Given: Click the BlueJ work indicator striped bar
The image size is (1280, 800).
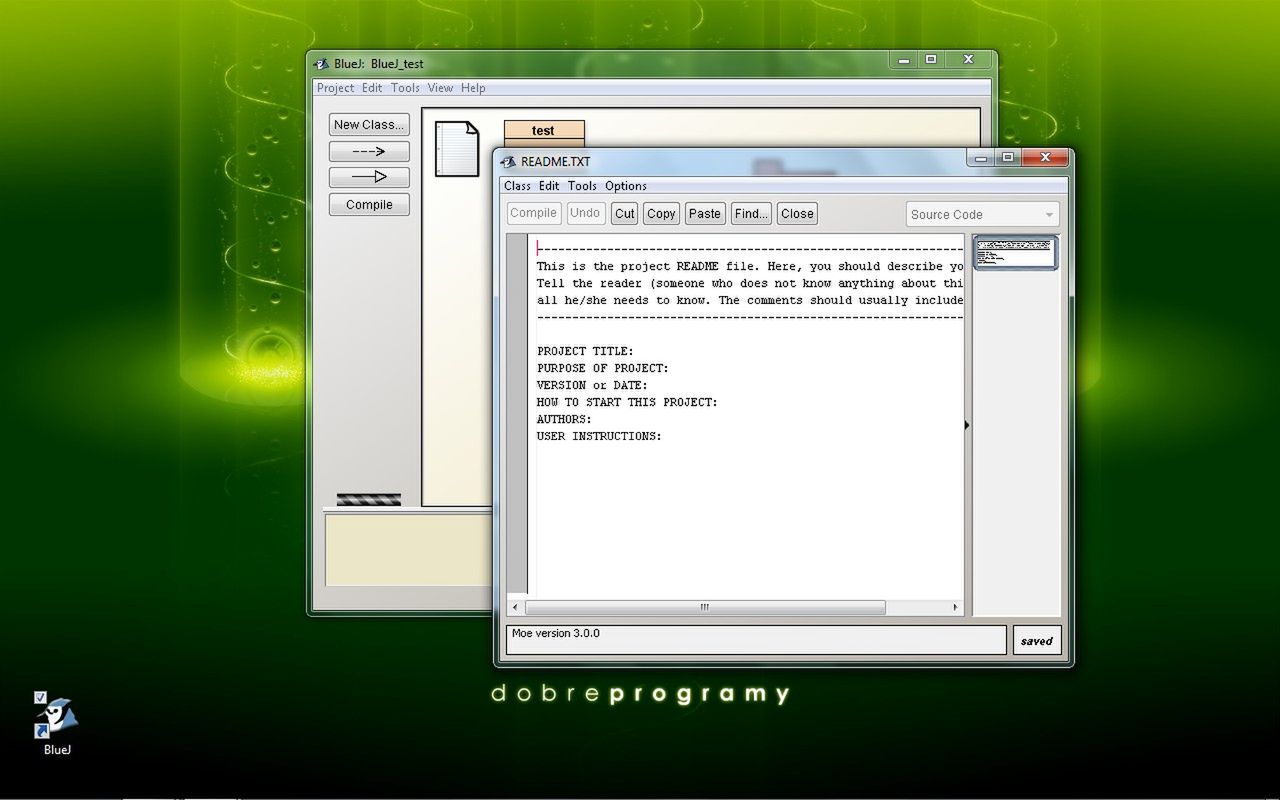Looking at the screenshot, I should click(368, 499).
